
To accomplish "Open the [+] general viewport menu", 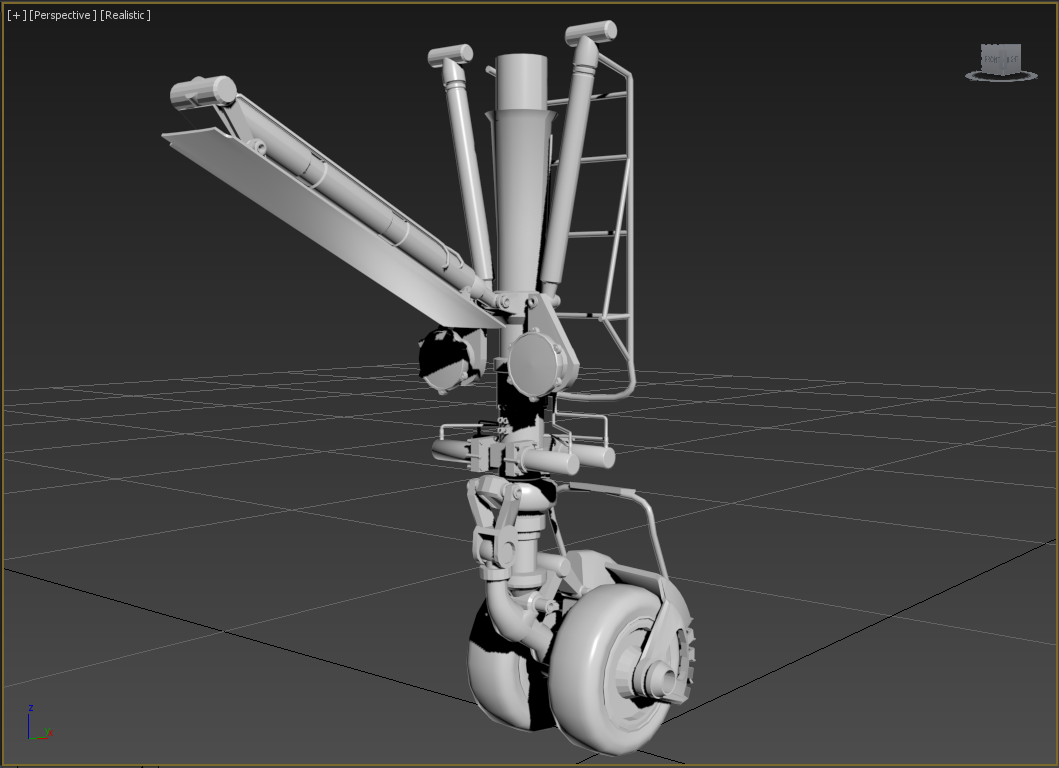I will pyautogui.click(x=16, y=16).
